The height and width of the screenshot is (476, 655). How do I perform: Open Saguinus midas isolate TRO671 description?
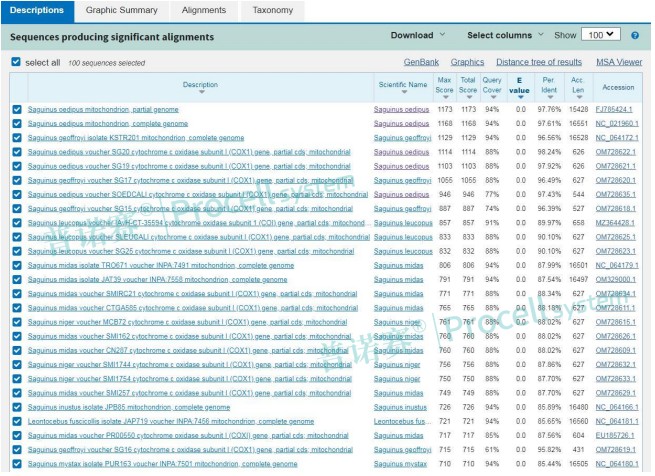(161, 265)
